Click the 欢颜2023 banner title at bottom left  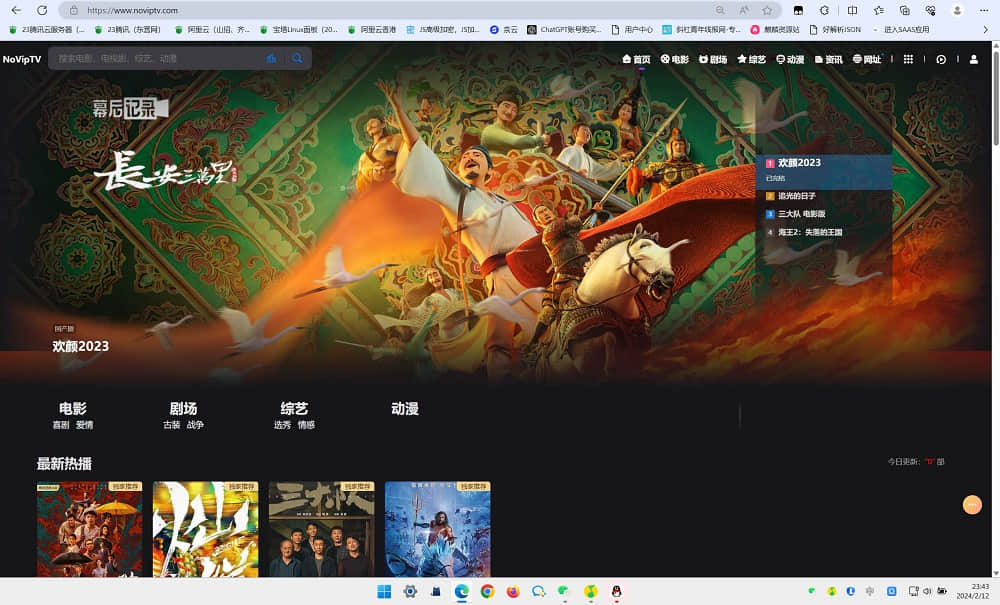point(80,346)
